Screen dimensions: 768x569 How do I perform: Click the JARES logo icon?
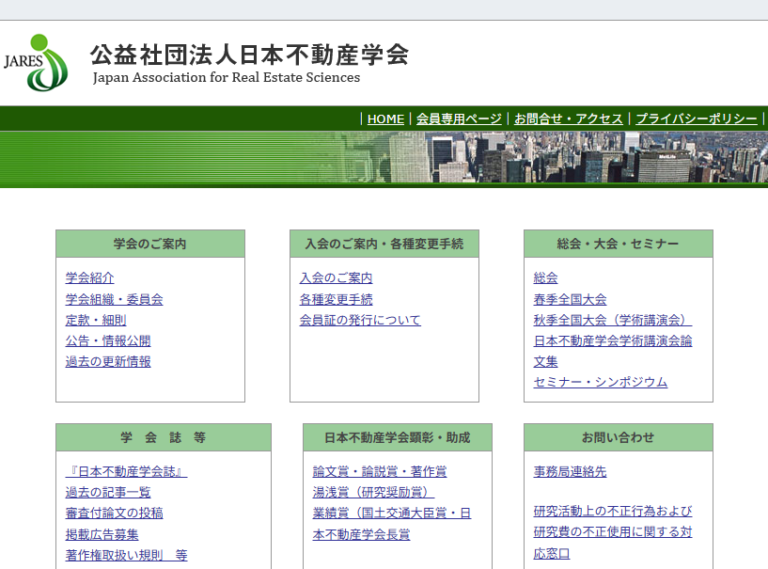[38, 62]
